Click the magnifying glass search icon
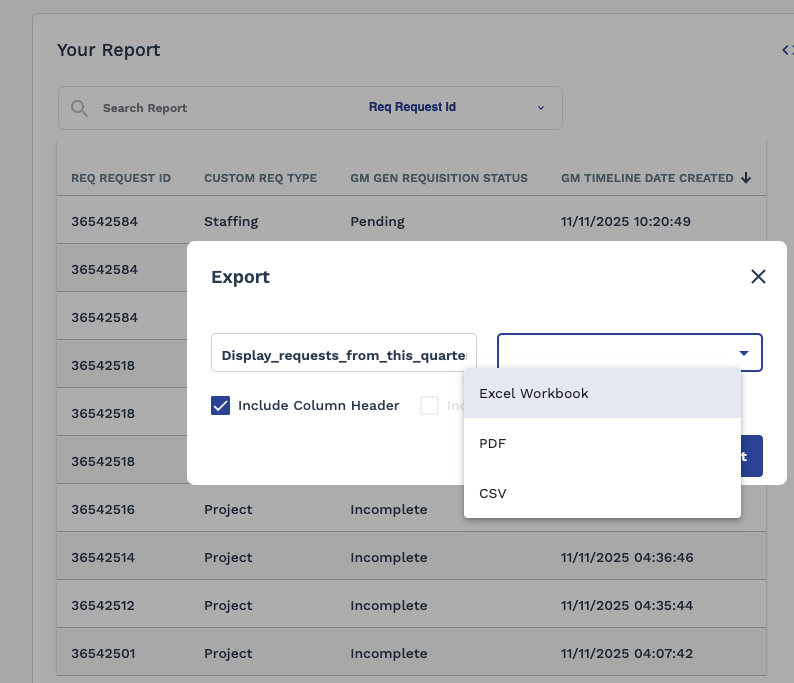Image resolution: width=794 pixels, height=683 pixels. click(x=79, y=108)
